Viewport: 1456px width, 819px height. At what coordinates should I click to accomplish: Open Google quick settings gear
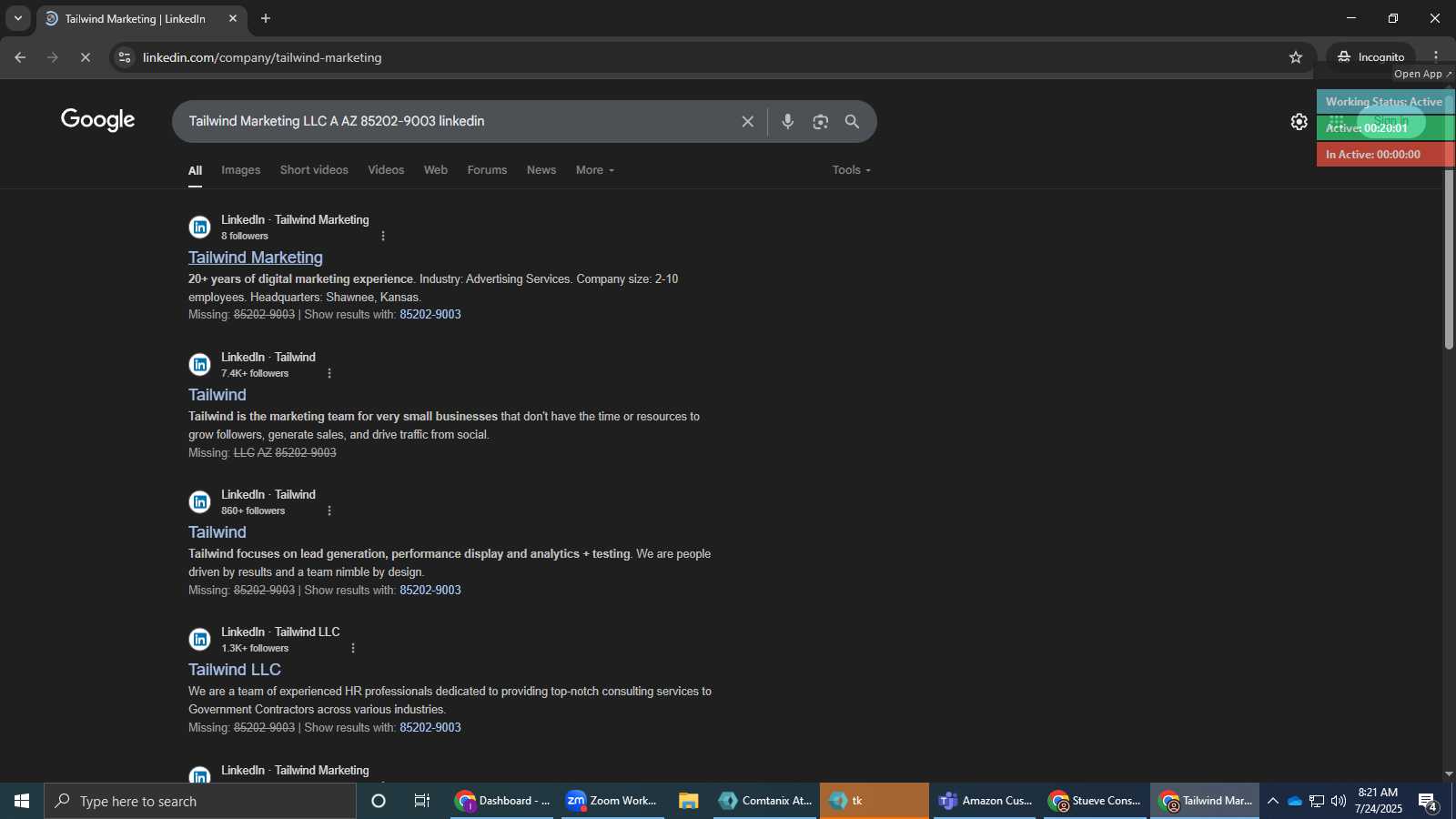tap(1299, 121)
